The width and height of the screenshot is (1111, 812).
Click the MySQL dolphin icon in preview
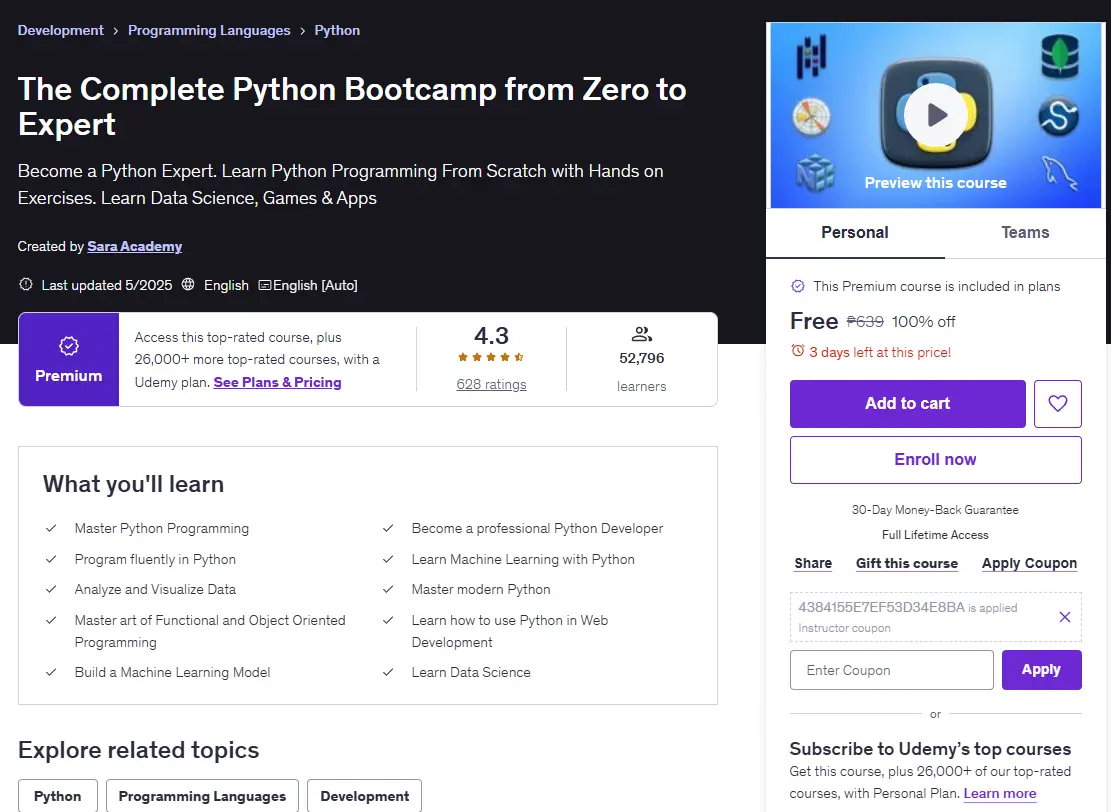point(1059,173)
